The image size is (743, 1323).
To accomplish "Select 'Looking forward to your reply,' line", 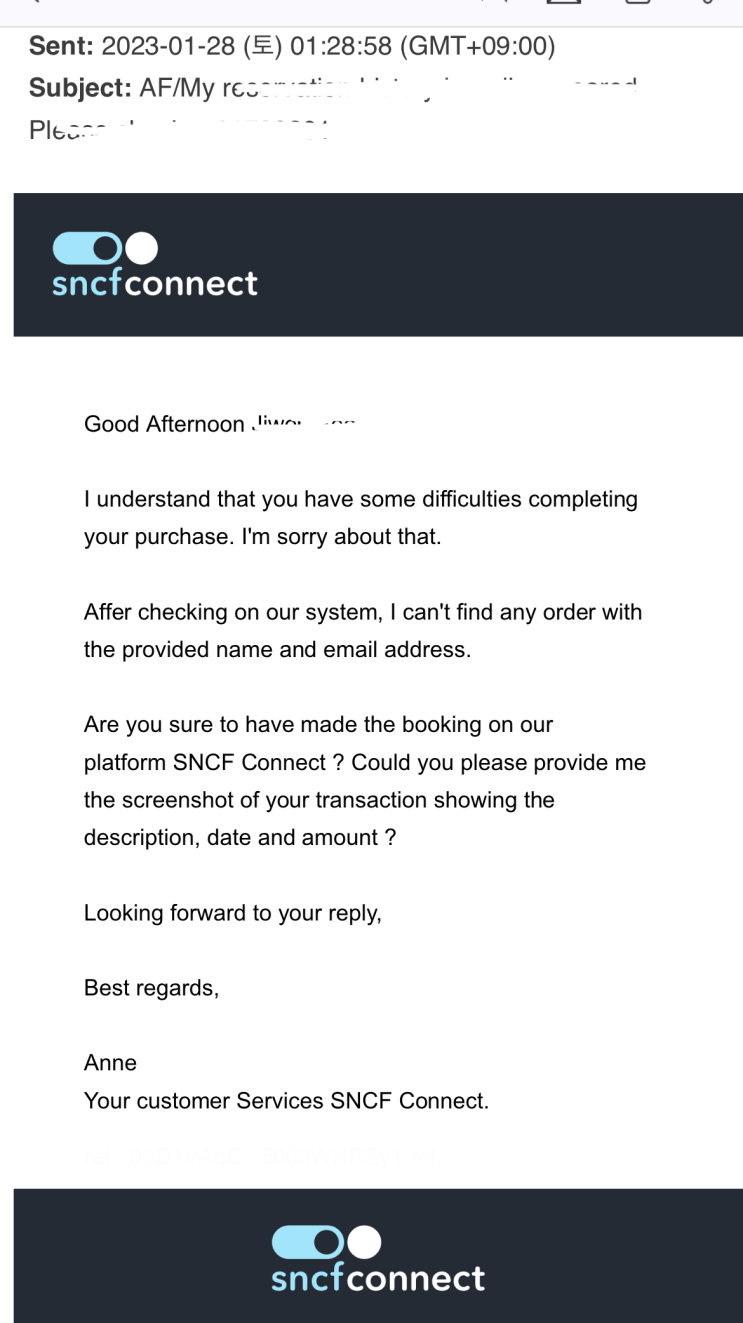I will pos(233,913).
